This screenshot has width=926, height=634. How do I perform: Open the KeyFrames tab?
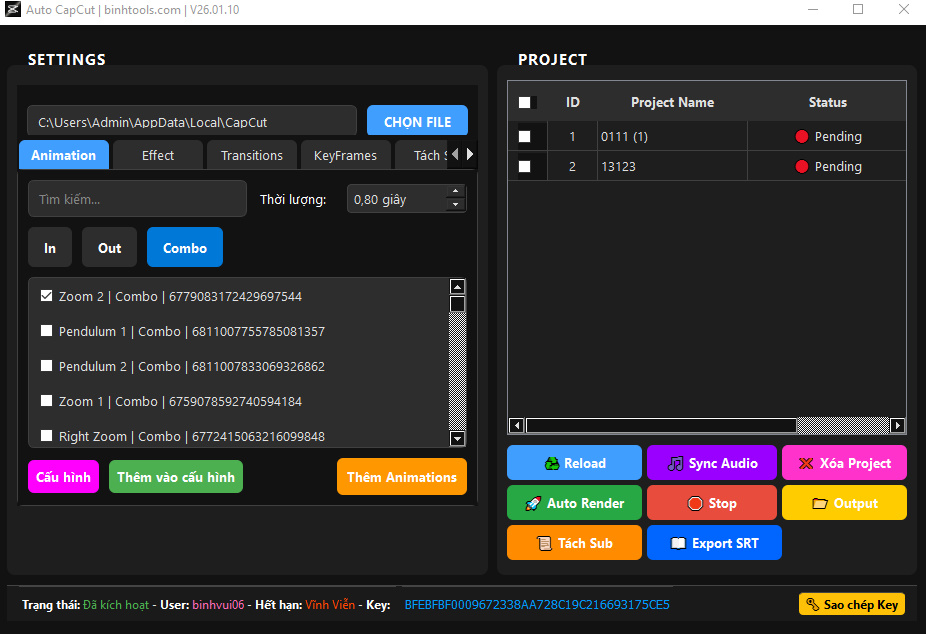point(345,155)
